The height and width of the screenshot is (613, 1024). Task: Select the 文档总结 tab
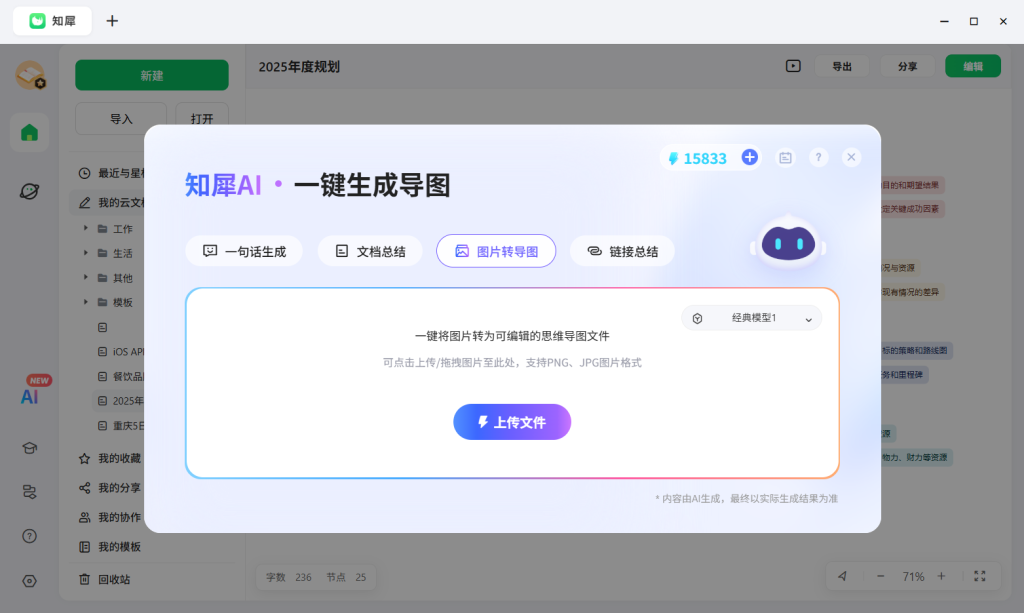click(x=370, y=251)
